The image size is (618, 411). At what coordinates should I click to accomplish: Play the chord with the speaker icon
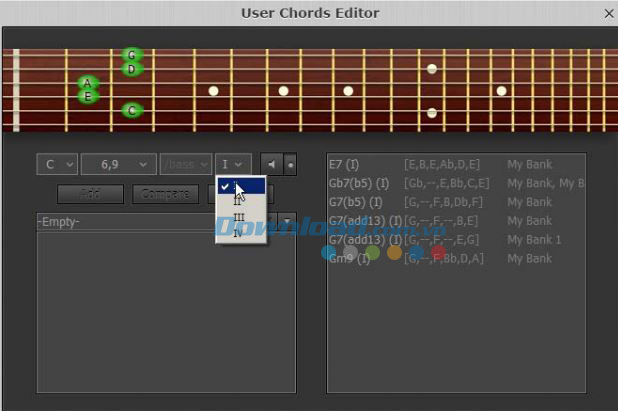(x=270, y=164)
